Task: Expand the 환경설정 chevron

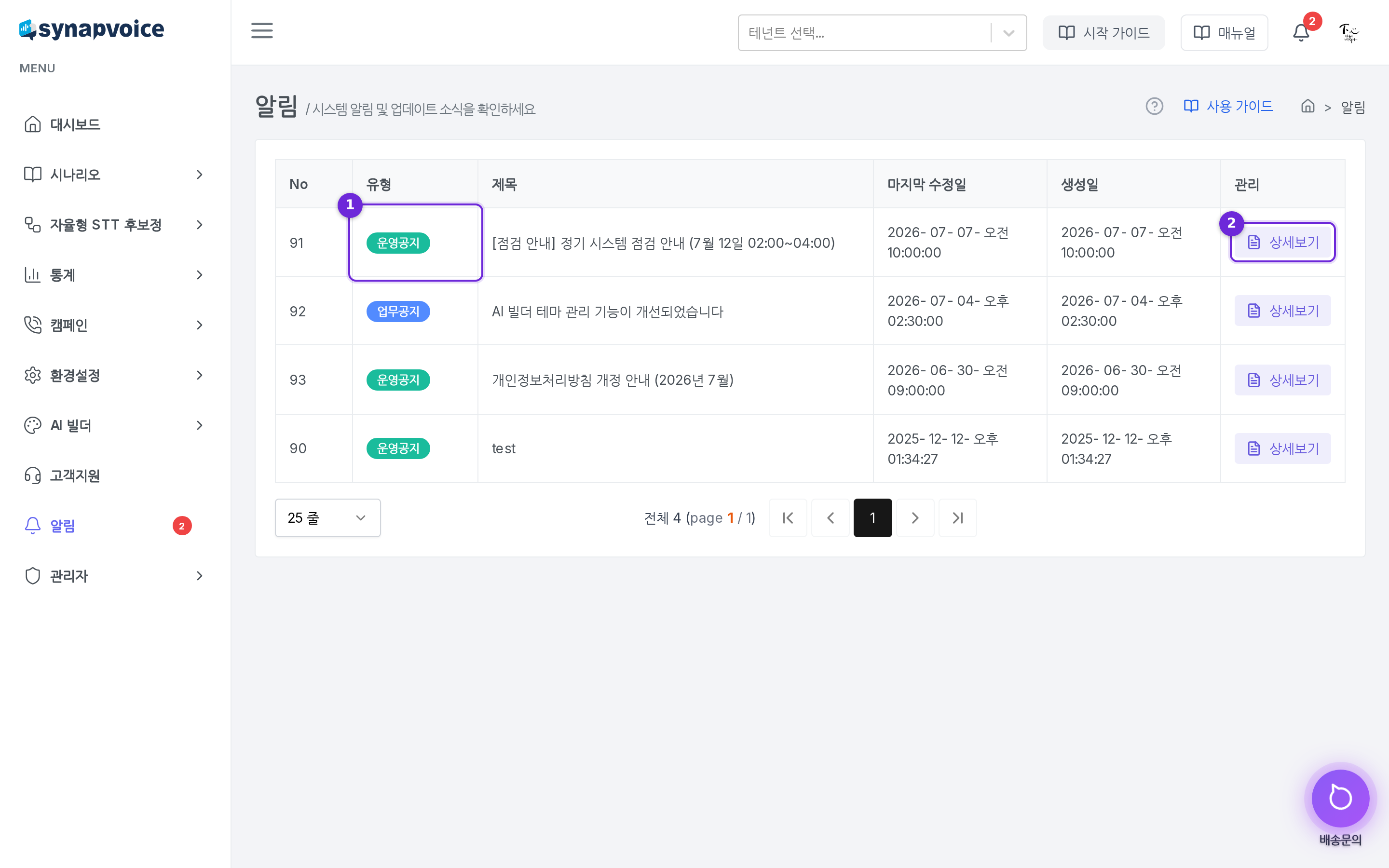Action: 199,375
